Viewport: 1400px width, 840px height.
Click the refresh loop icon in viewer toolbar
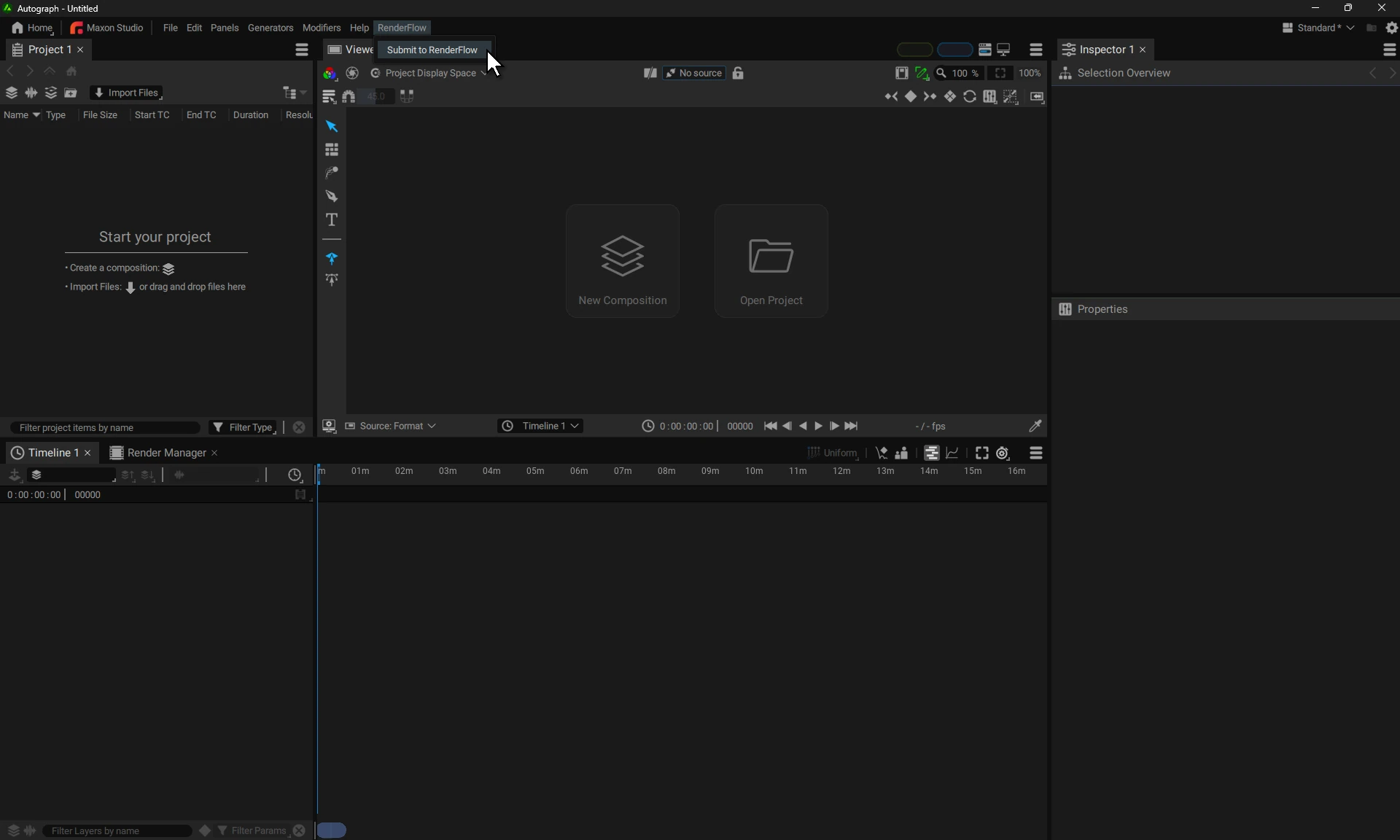coord(970,97)
